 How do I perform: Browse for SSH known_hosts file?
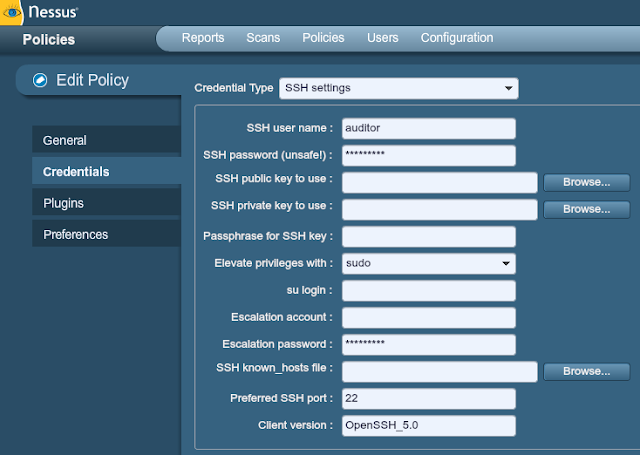(587, 371)
